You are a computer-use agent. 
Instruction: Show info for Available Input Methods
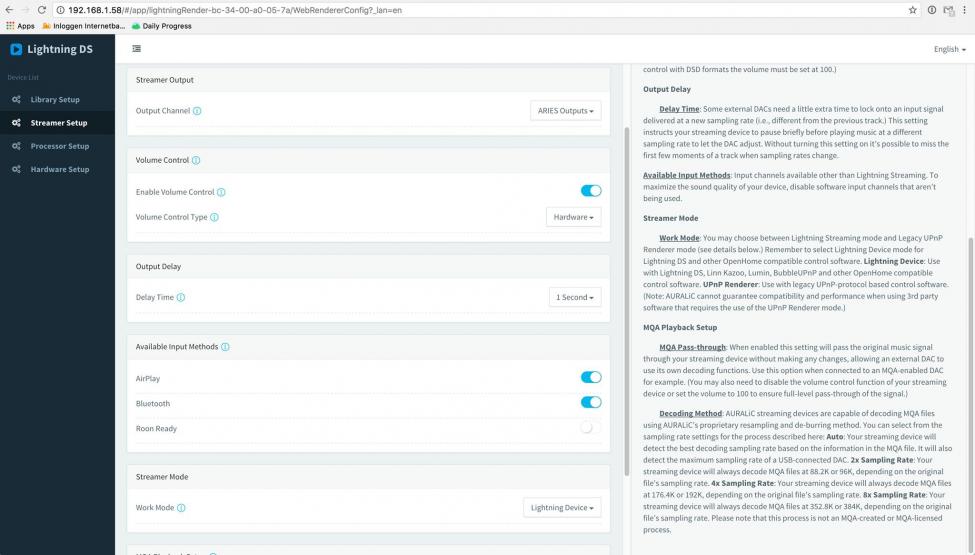coord(225,347)
